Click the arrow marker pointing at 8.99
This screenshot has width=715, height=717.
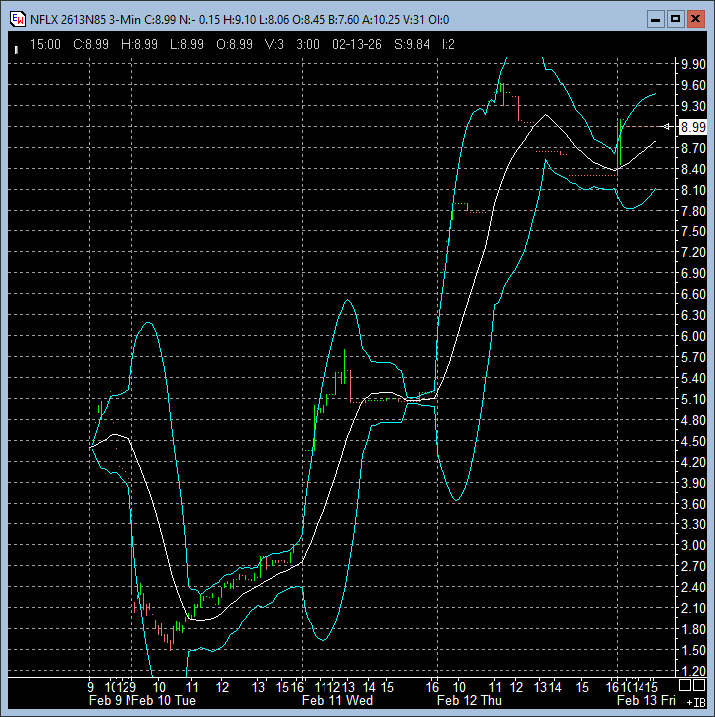(670, 126)
